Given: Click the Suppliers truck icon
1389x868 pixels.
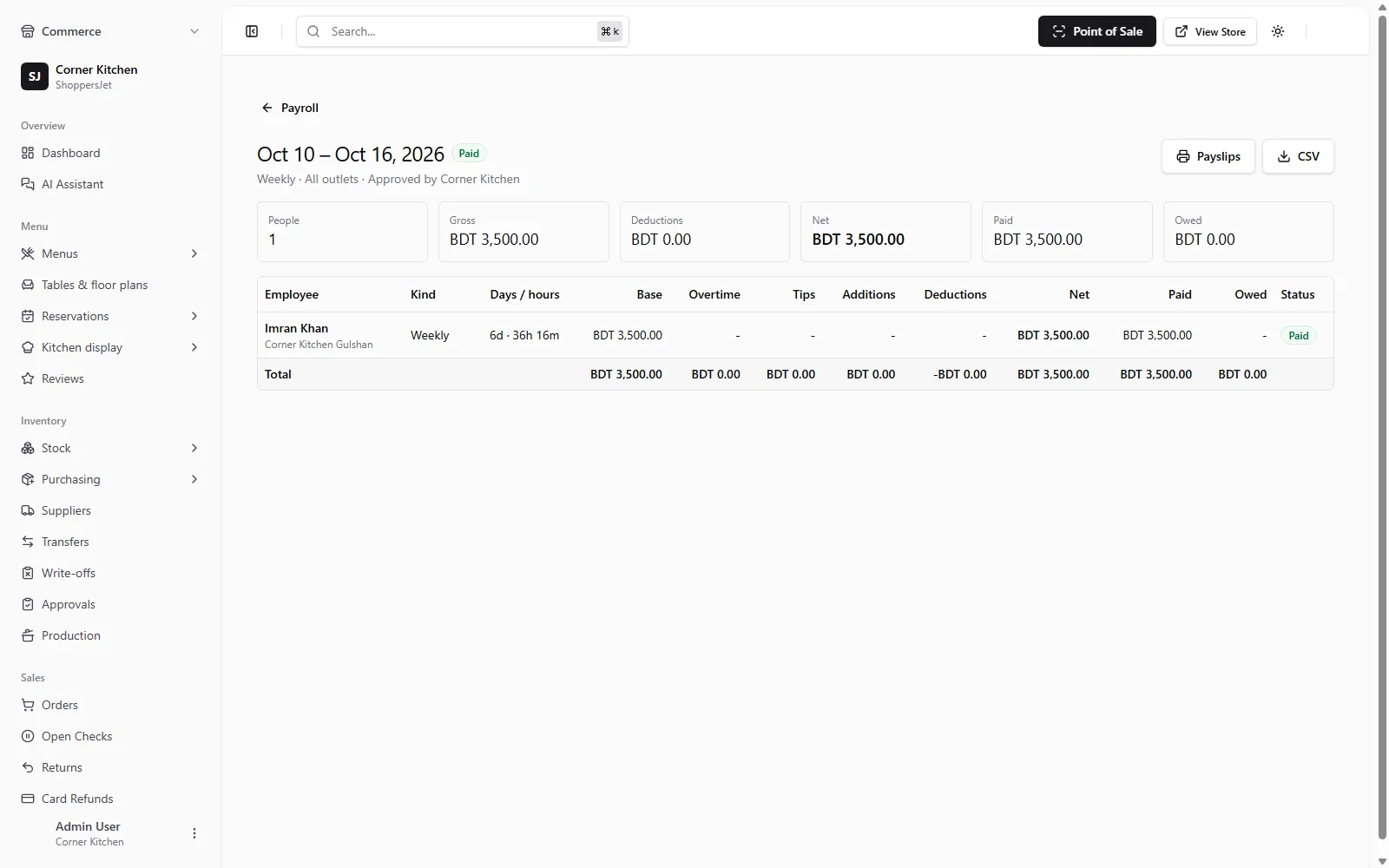Looking at the screenshot, I should [x=28, y=510].
